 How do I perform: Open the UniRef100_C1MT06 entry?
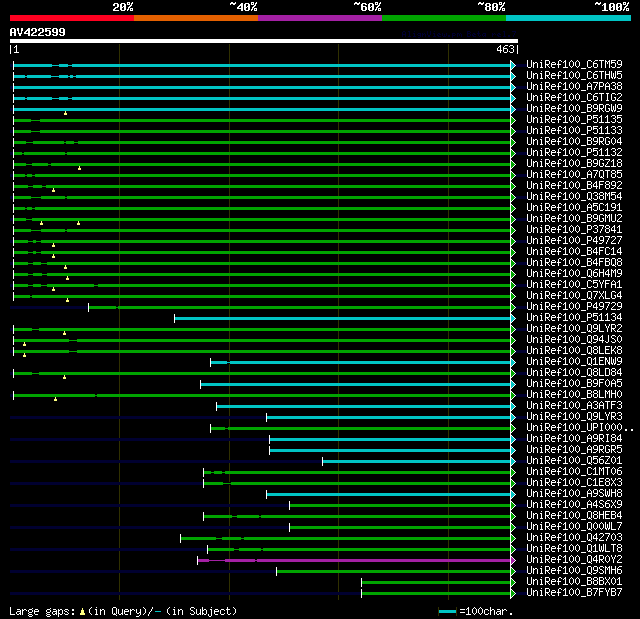[574, 472]
